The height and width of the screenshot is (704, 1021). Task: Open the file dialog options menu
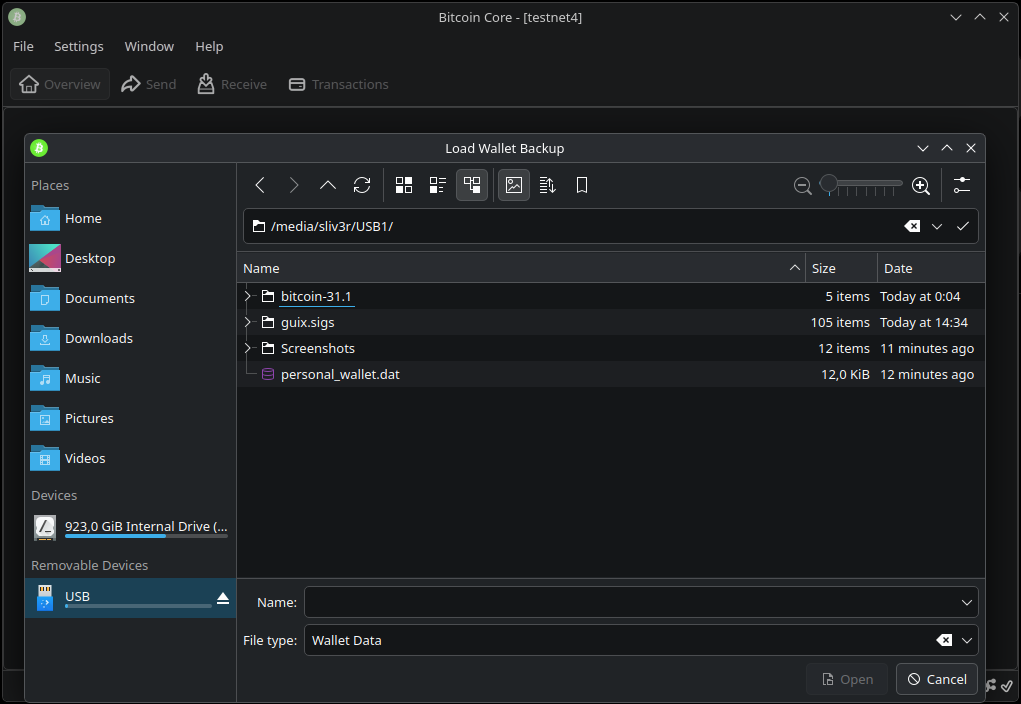(962, 186)
